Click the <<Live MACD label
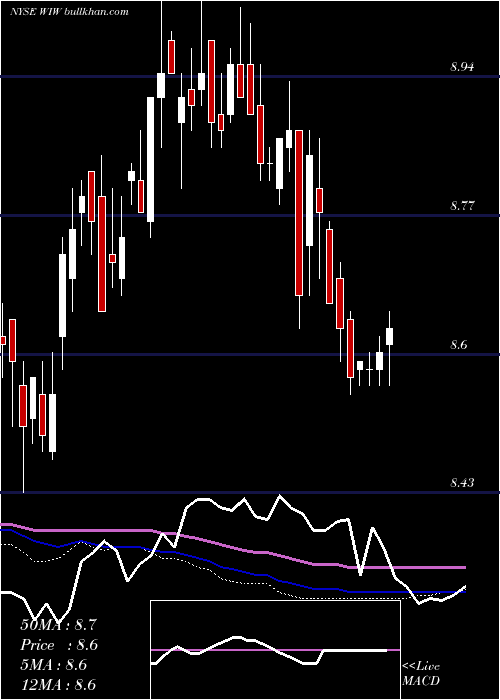The image size is (500, 700). pyautogui.click(x=421, y=673)
